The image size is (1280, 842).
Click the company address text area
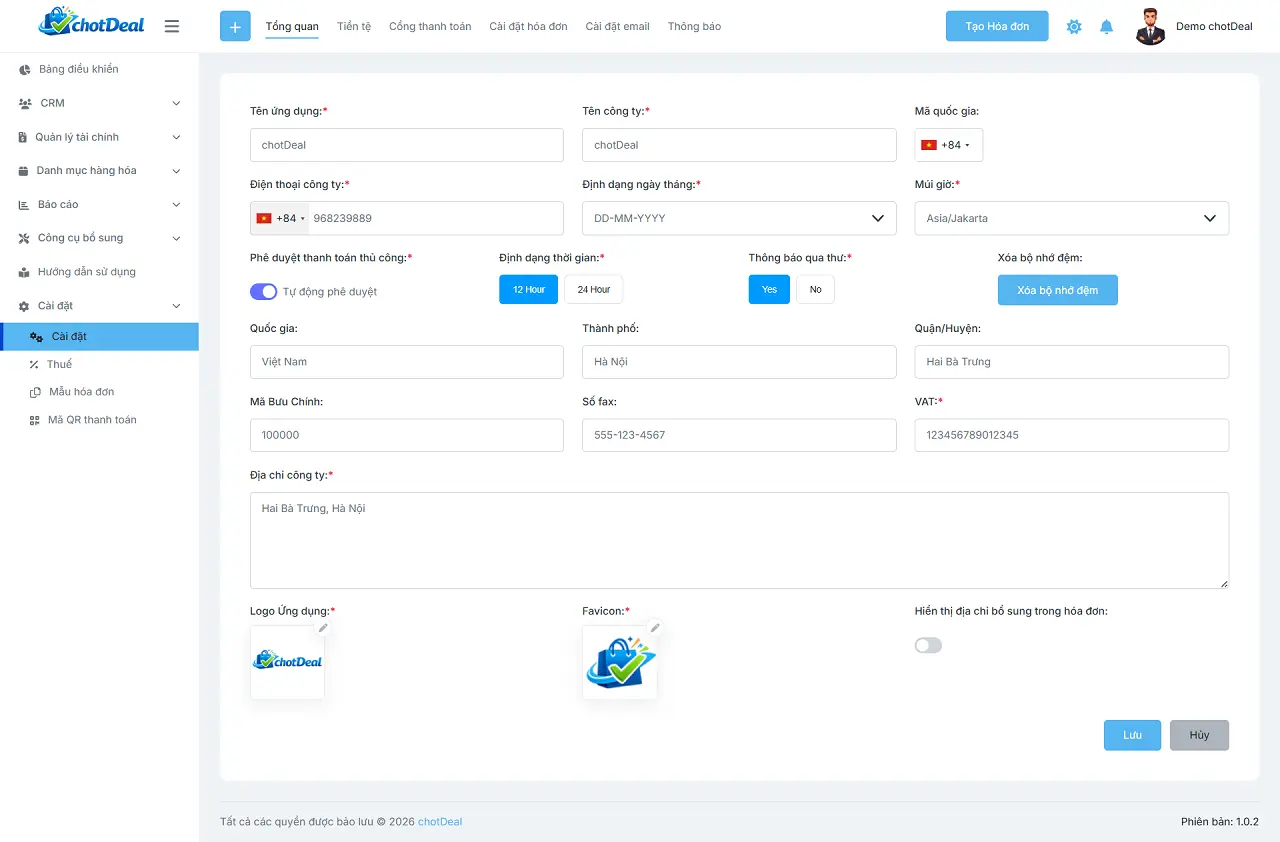click(739, 540)
